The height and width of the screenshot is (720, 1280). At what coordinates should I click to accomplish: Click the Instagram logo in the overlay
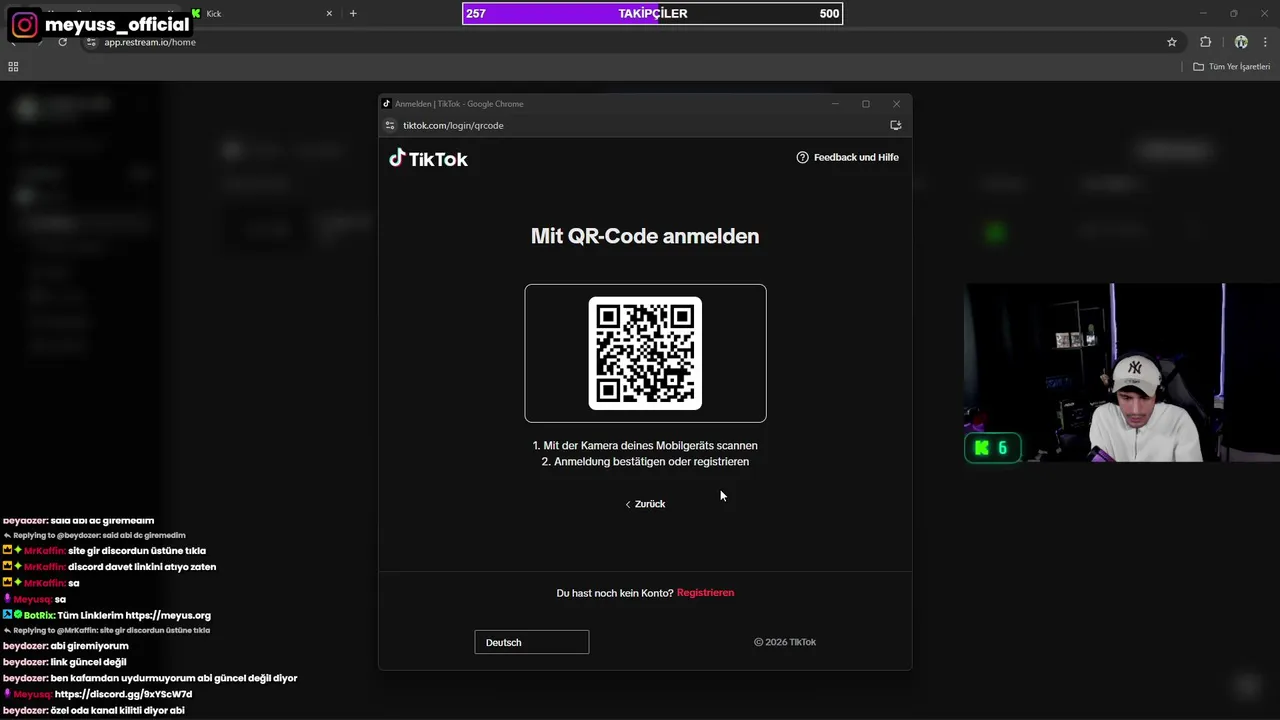(25, 25)
